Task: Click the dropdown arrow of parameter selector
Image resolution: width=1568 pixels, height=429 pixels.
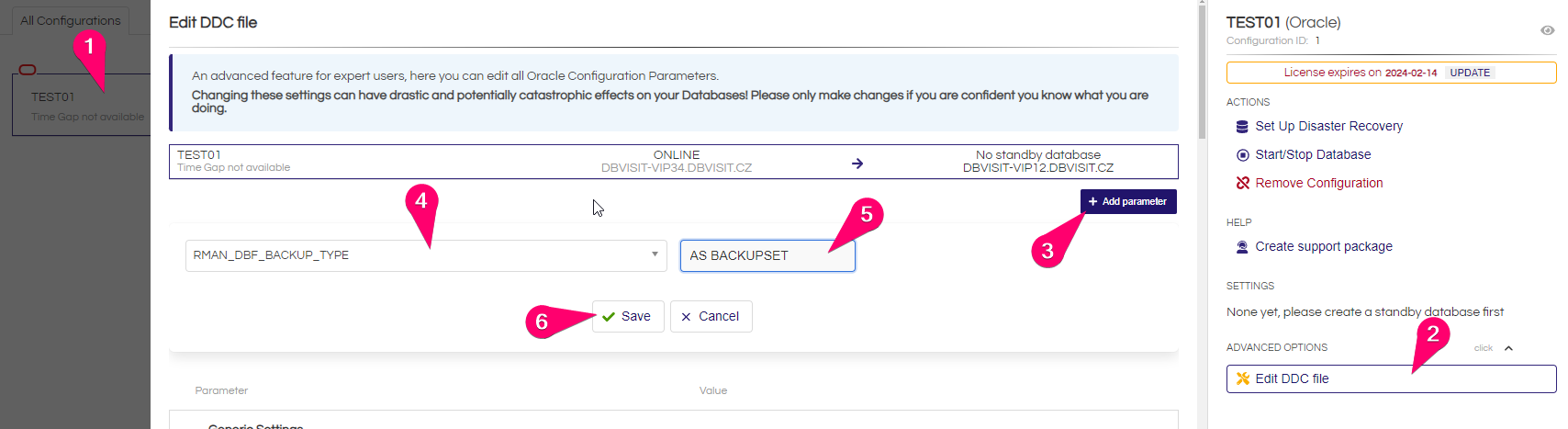Action: point(655,254)
